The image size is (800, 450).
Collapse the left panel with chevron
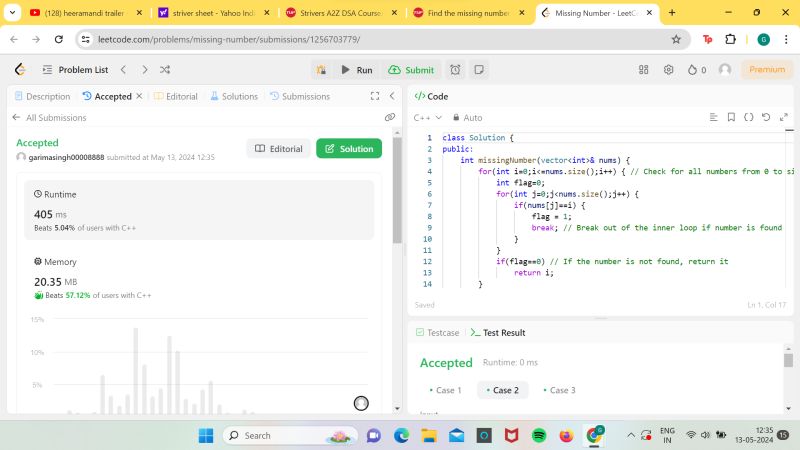click(392, 96)
